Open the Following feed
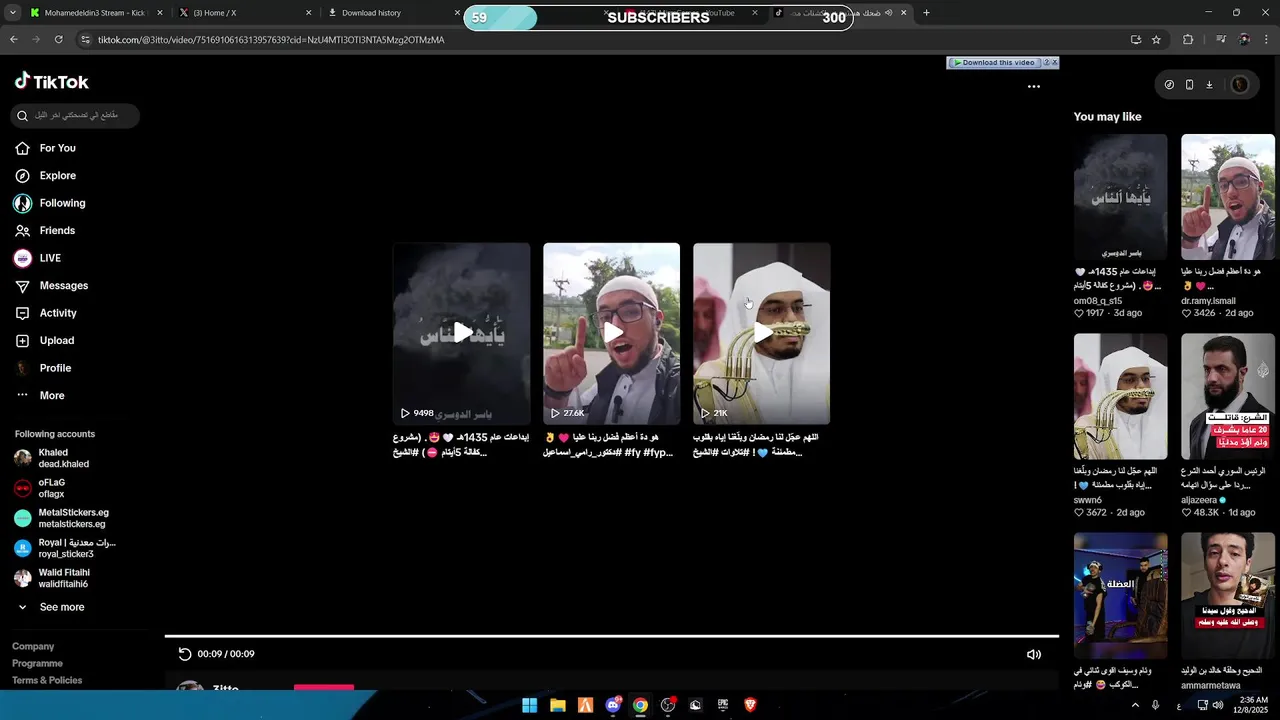The height and width of the screenshot is (720, 1280). click(50, 203)
